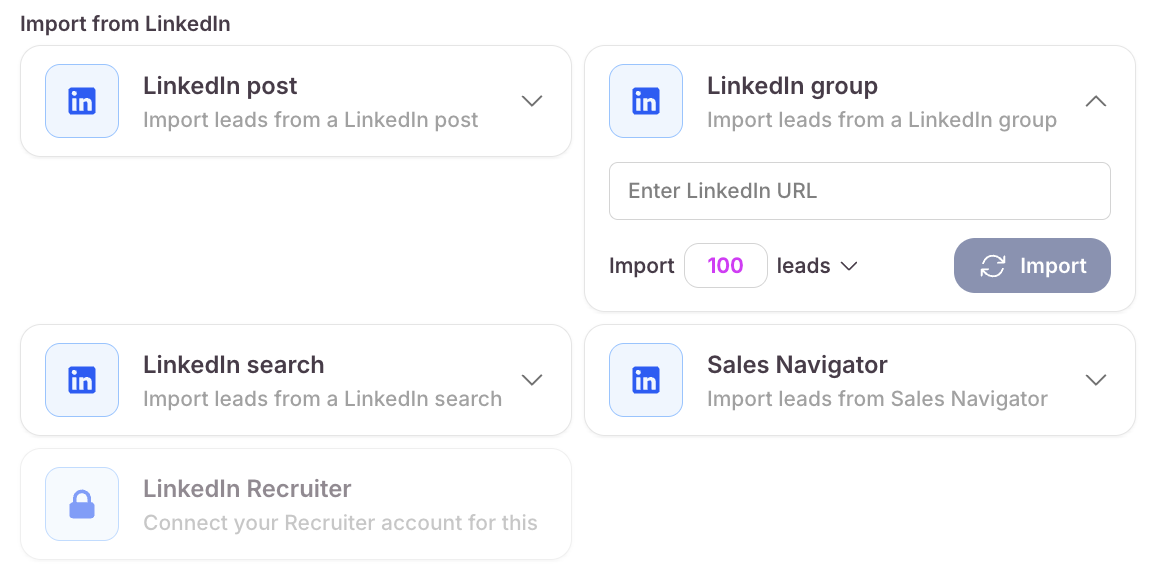This screenshot has height=584, width=1169.
Task: Click the sync arrows icon in Import button
Action: tap(992, 266)
